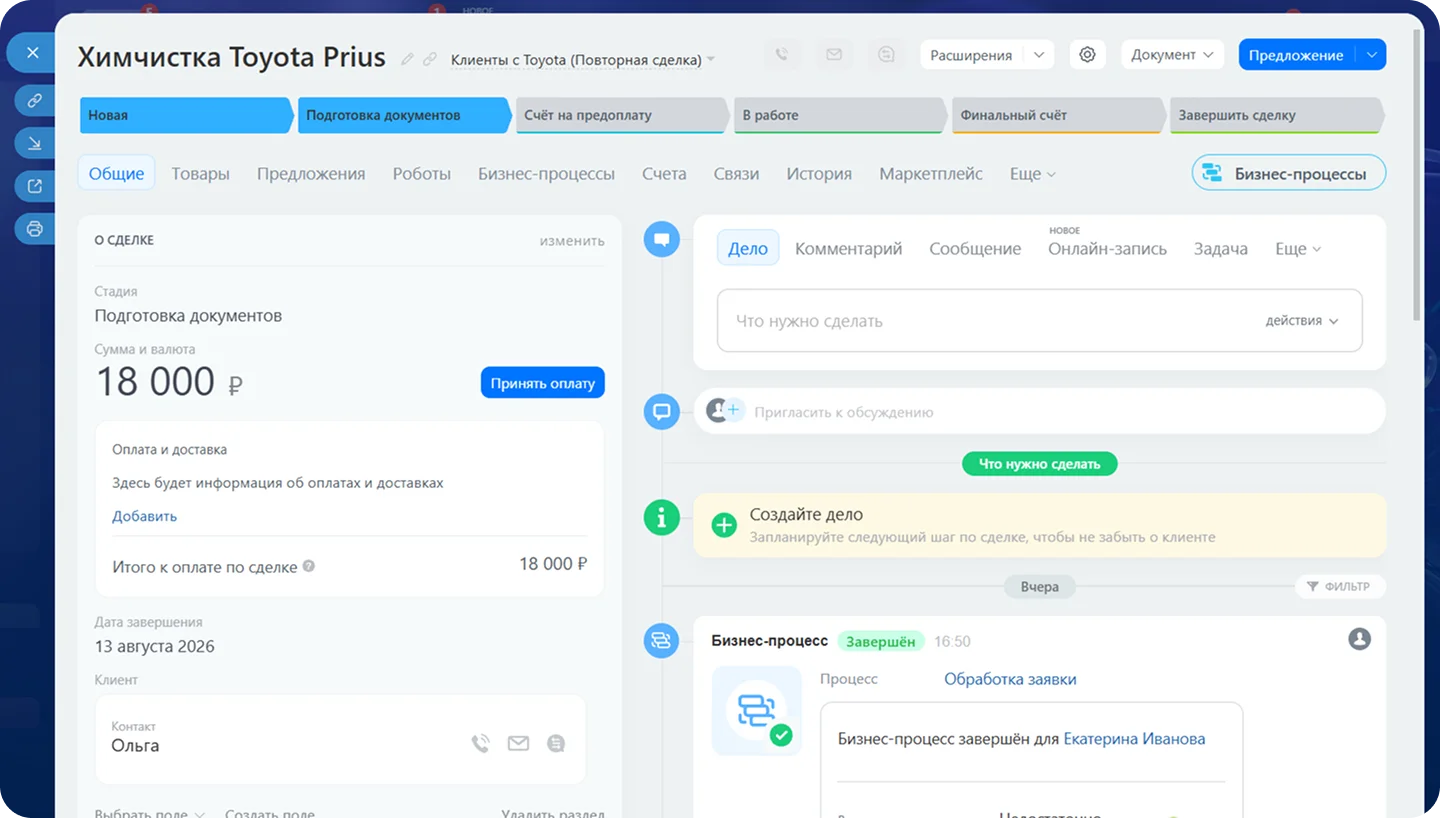
Task: Email contact Ольга using the envelope icon
Action: pyautogui.click(x=518, y=743)
